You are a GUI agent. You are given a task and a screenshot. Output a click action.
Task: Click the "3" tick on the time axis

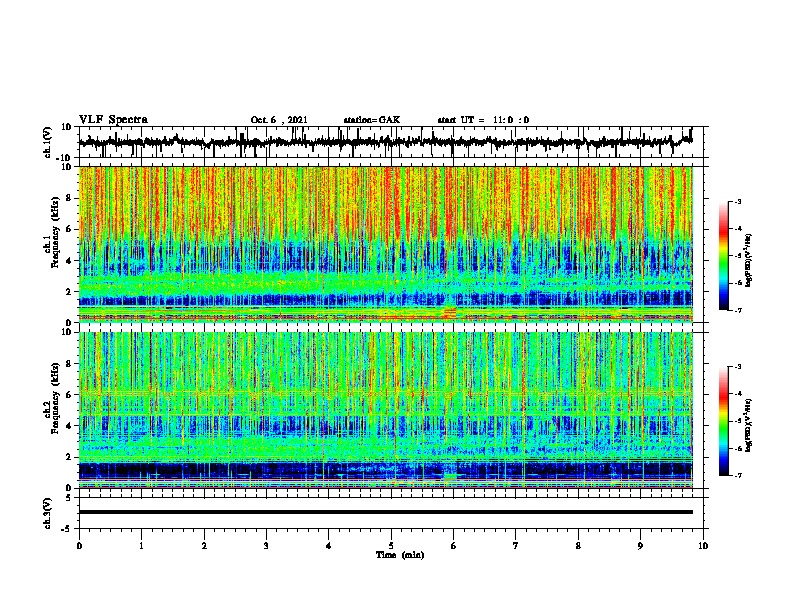[x=266, y=546]
